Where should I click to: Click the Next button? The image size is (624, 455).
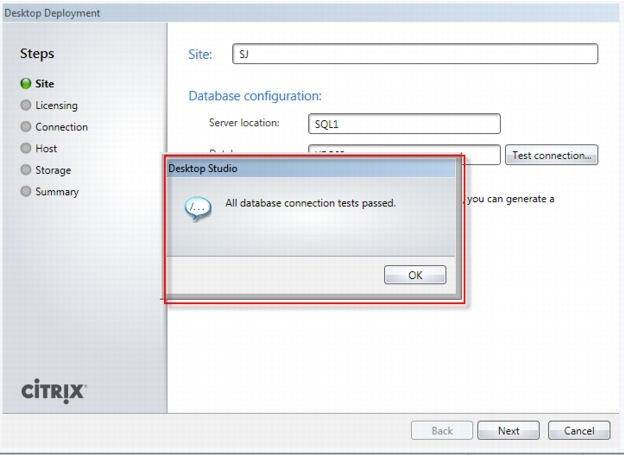[x=509, y=430]
